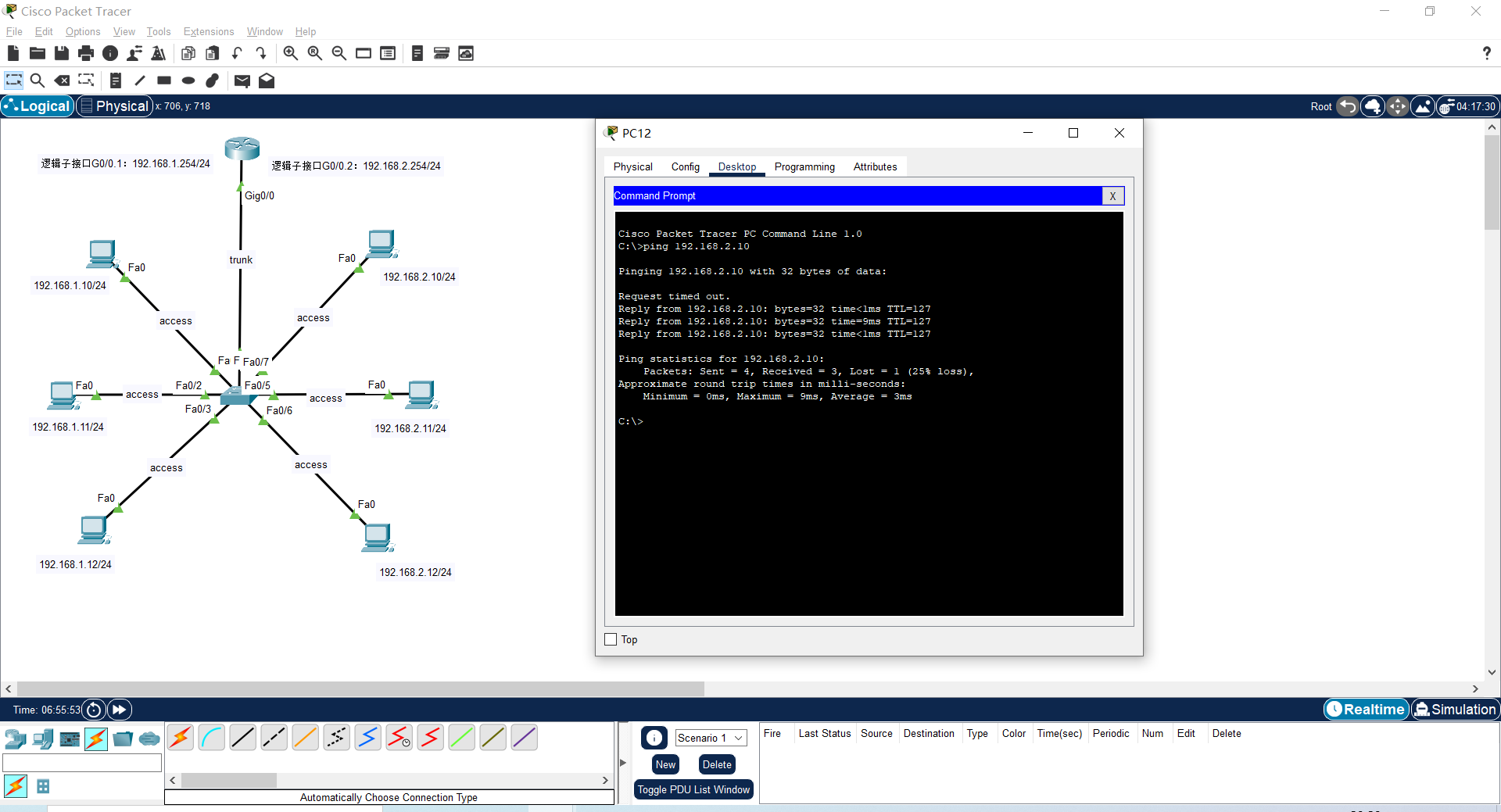Choose the Draw Rectangle tool
This screenshot has width=1501, height=812.
164,80
